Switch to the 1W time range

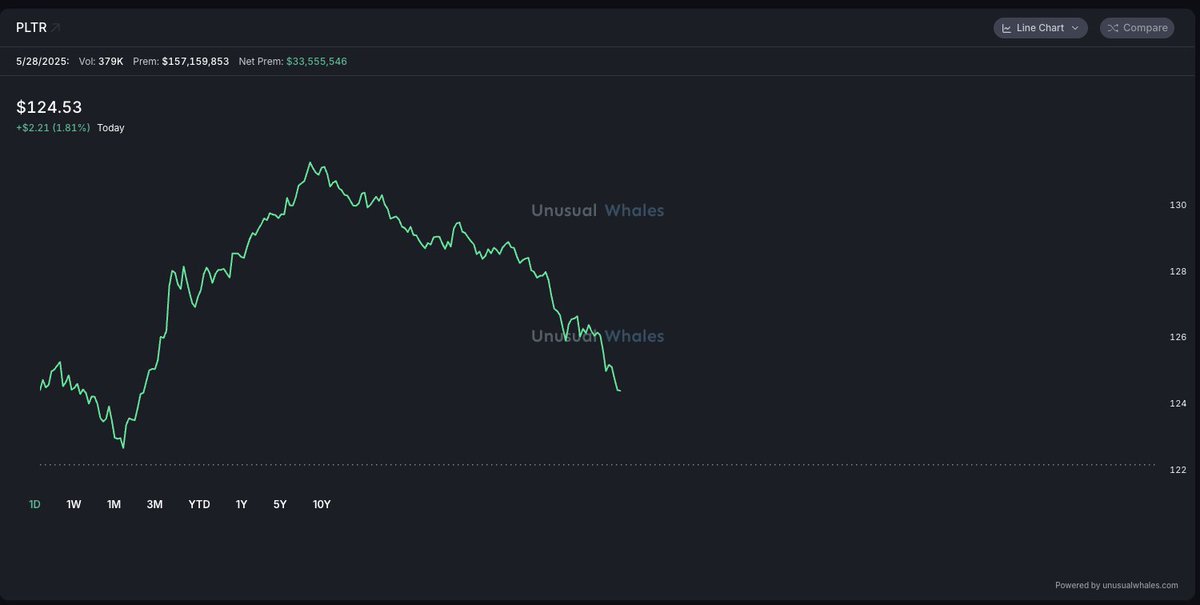click(x=74, y=504)
